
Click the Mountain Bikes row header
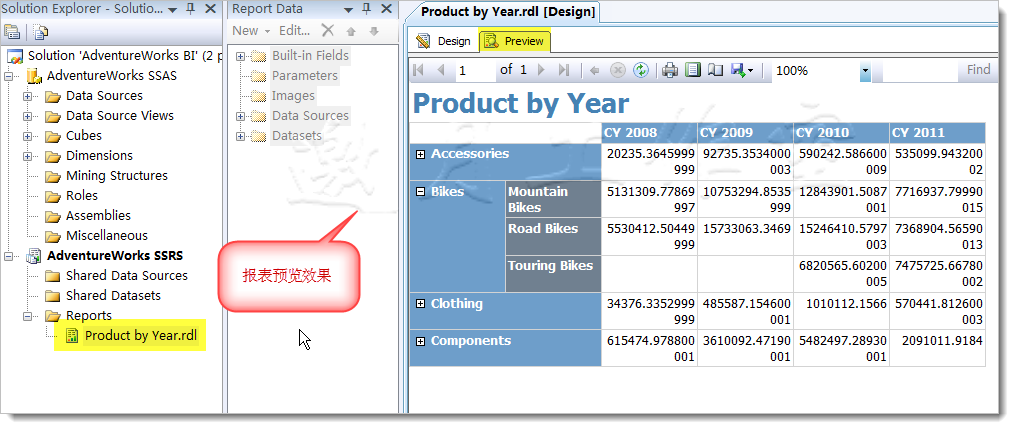(x=554, y=199)
